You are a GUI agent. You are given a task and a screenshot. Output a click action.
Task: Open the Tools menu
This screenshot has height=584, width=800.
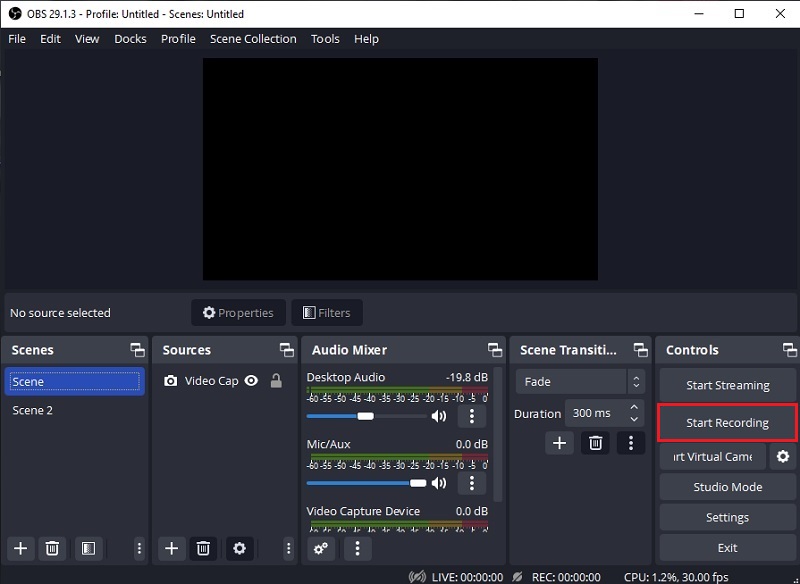pyautogui.click(x=325, y=39)
